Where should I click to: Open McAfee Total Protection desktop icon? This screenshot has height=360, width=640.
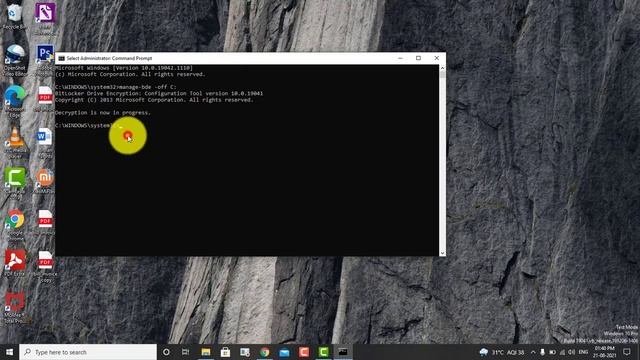[x=15, y=307]
